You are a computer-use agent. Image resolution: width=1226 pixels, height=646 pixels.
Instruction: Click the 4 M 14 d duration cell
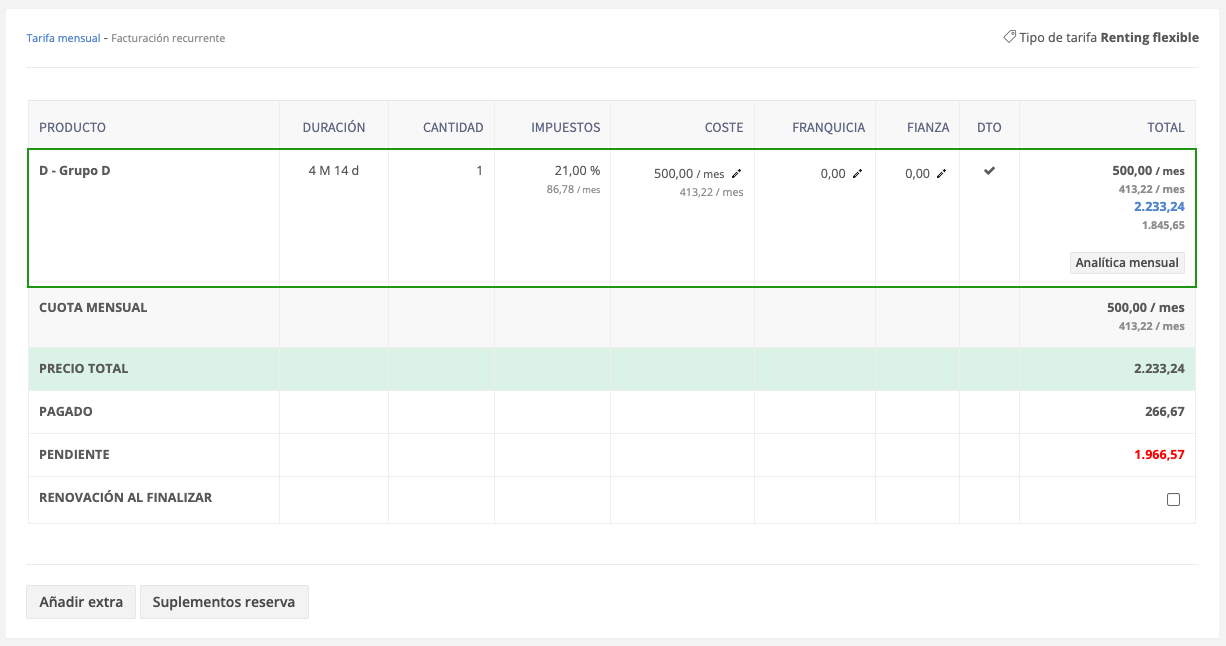pyautogui.click(x=334, y=171)
